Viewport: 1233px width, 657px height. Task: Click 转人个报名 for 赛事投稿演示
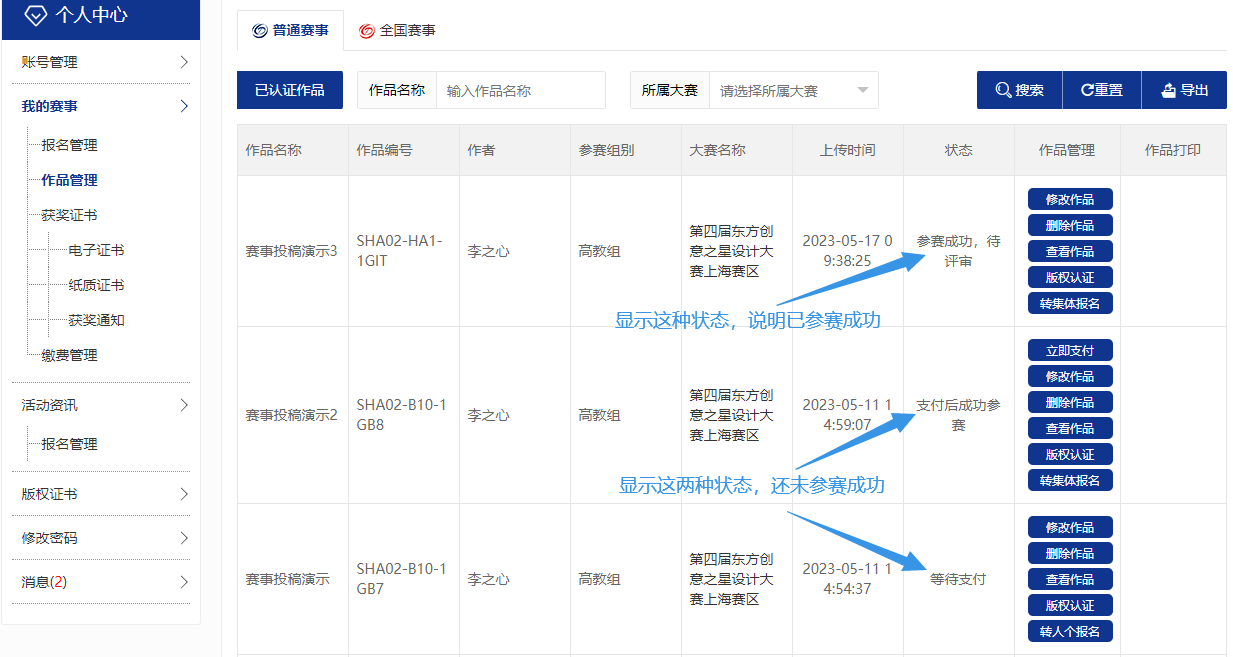(x=1069, y=631)
